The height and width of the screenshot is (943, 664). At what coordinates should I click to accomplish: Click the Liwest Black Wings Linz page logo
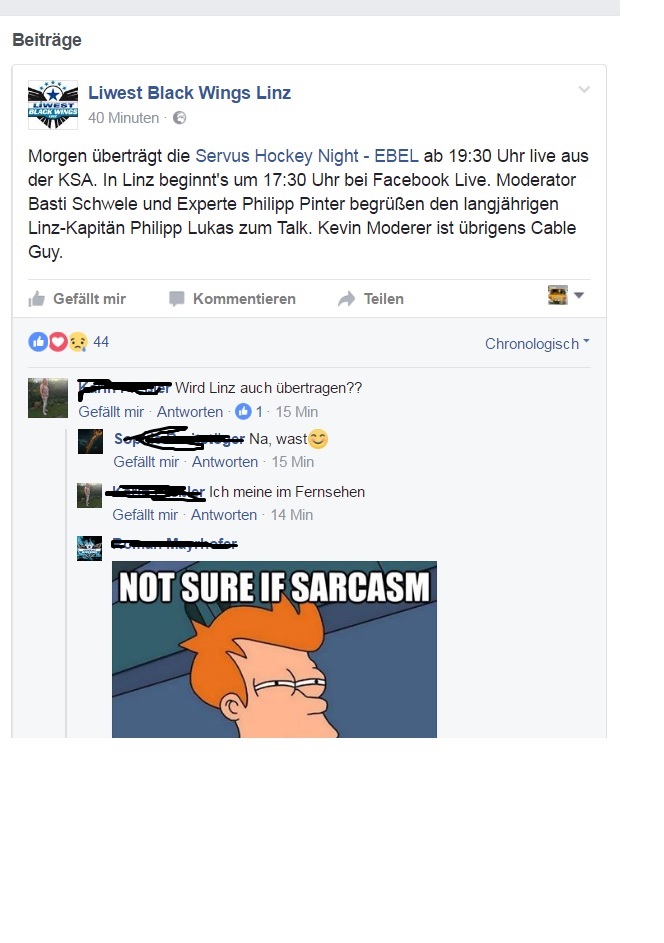coord(53,105)
